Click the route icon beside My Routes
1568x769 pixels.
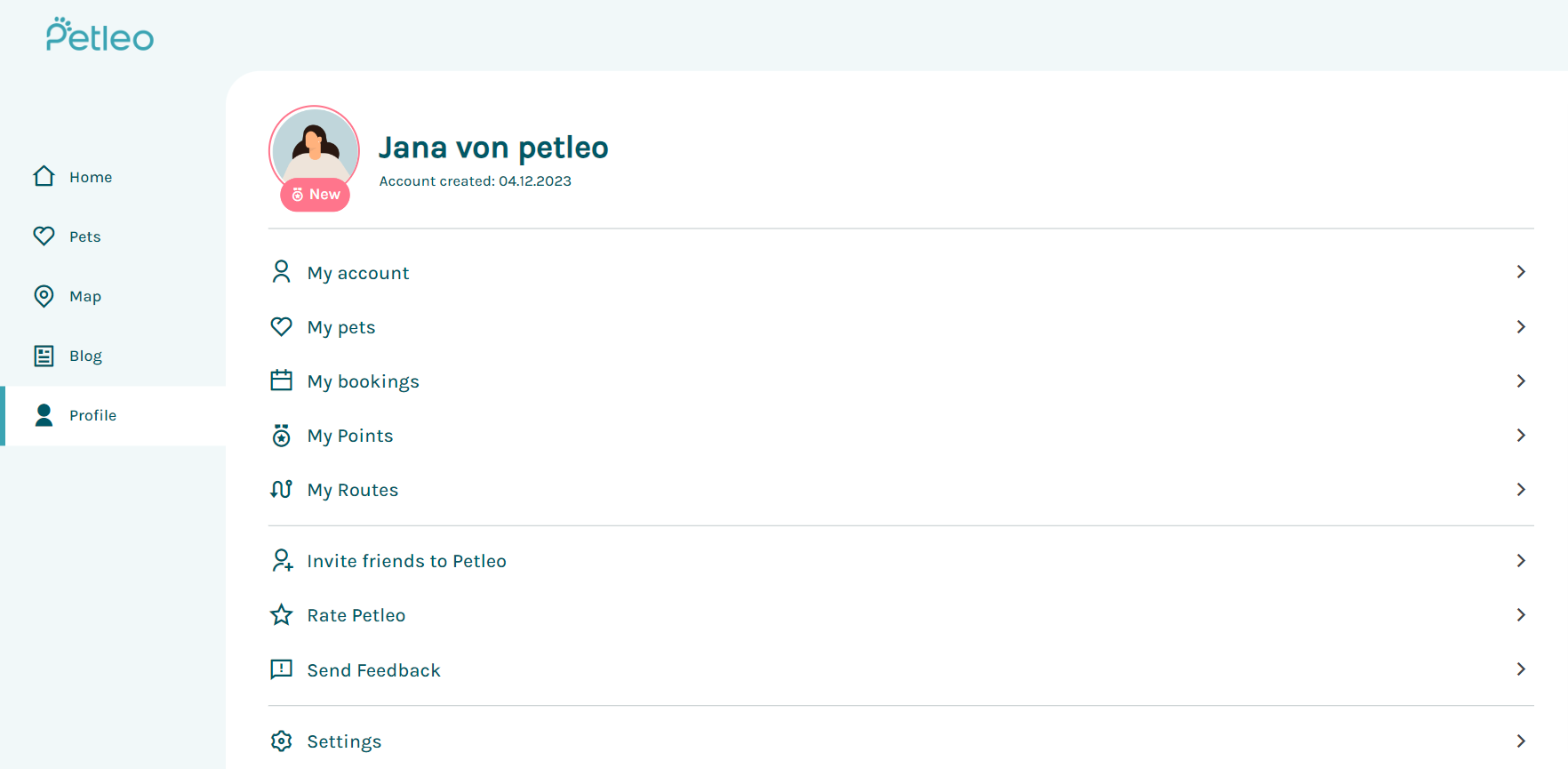(x=281, y=489)
